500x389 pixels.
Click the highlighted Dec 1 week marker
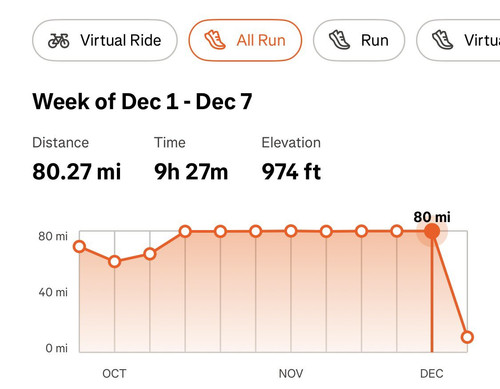tap(432, 231)
